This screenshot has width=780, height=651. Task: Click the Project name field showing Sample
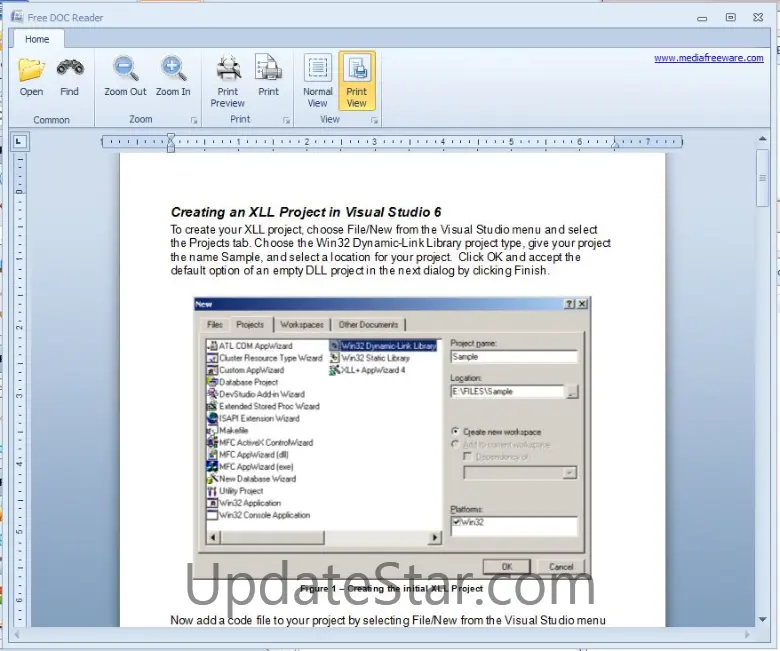(514, 357)
